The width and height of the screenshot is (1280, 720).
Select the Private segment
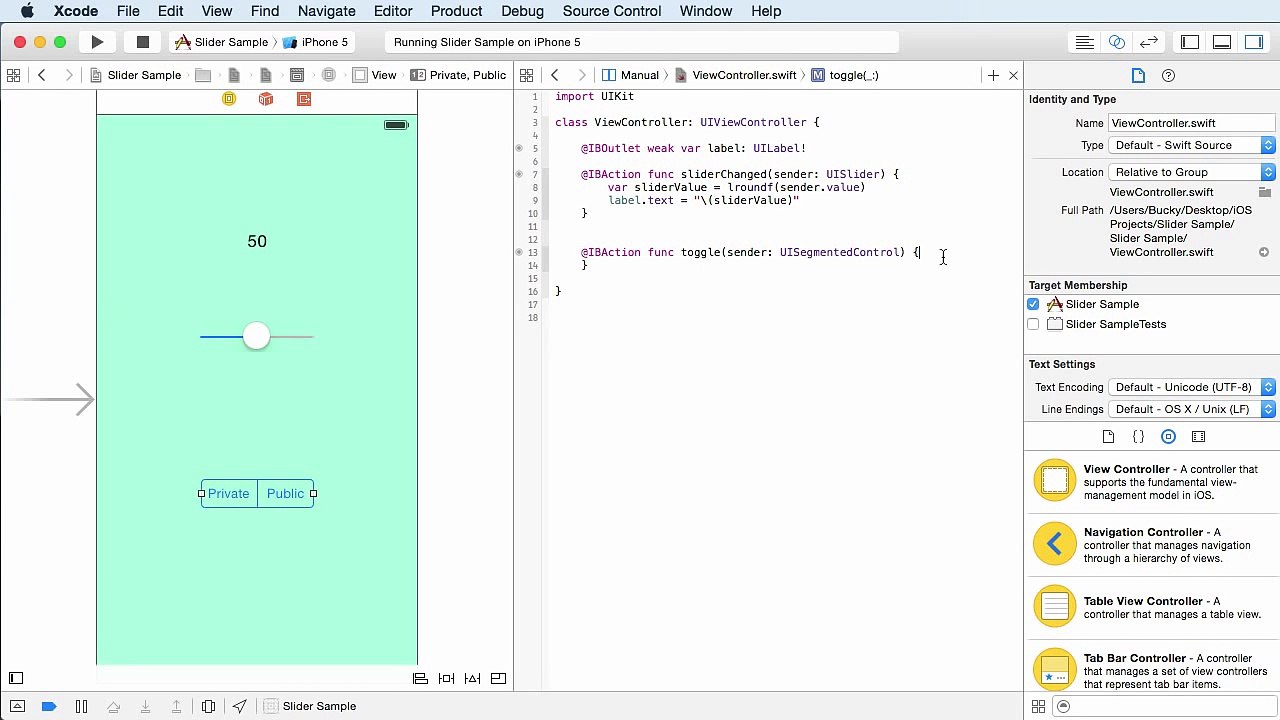point(229,493)
